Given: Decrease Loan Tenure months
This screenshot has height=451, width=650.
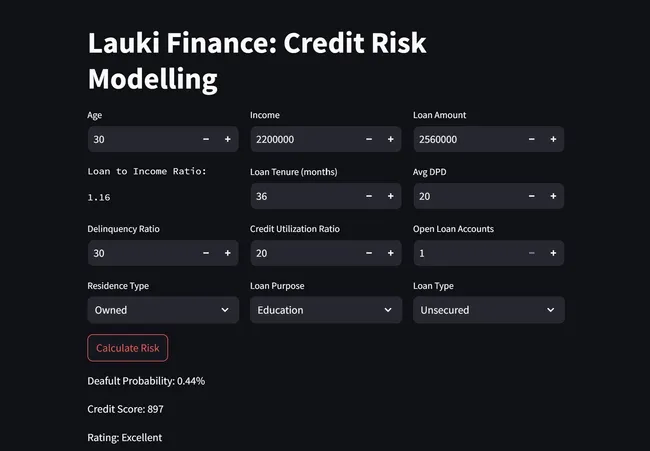Looking at the screenshot, I should [369, 196].
